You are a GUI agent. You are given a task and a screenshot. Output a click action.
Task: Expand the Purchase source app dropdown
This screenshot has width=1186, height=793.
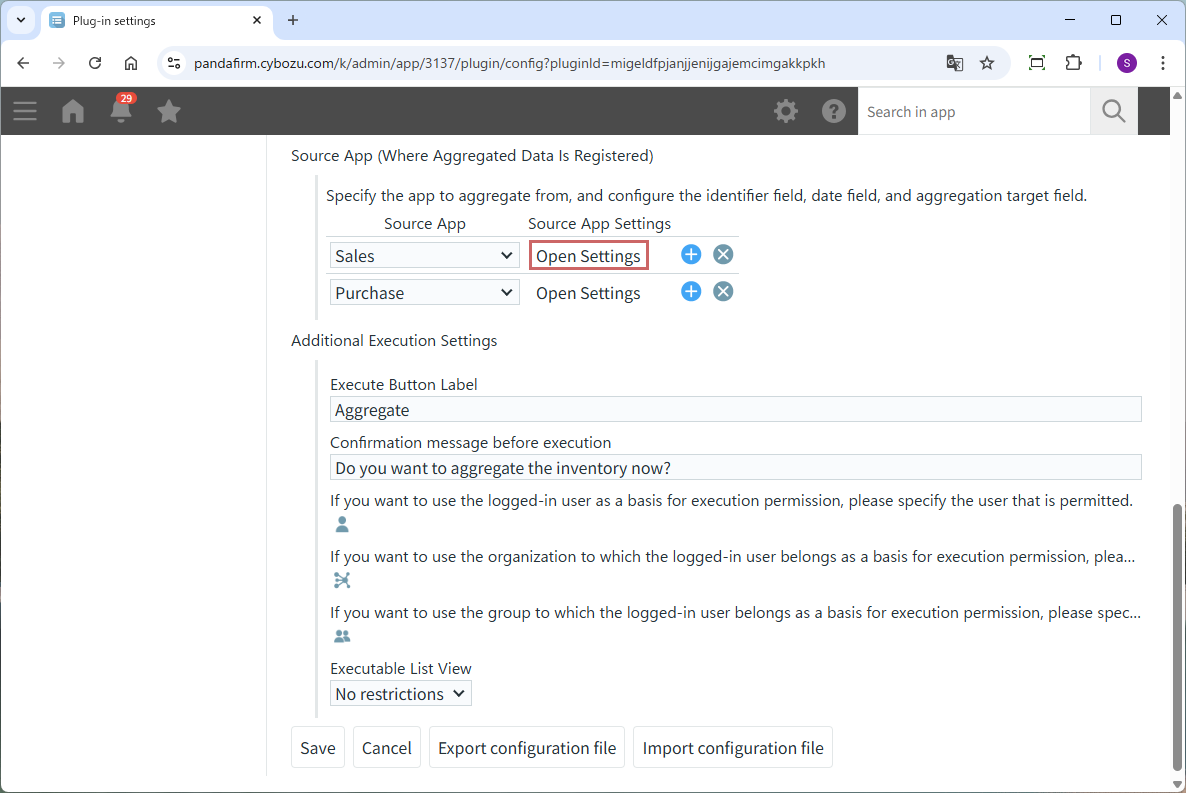click(x=424, y=293)
